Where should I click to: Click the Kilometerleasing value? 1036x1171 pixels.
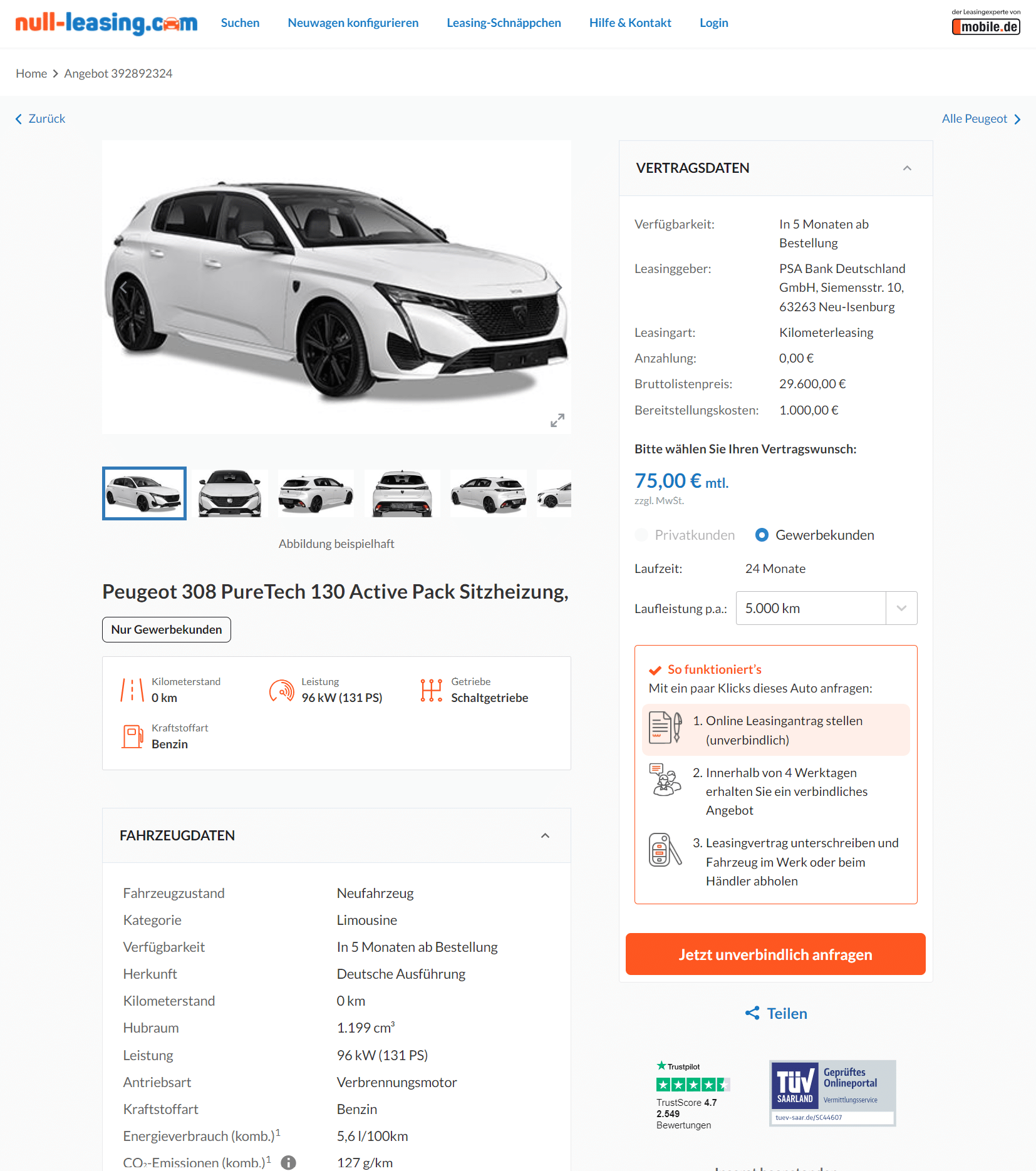click(826, 333)
